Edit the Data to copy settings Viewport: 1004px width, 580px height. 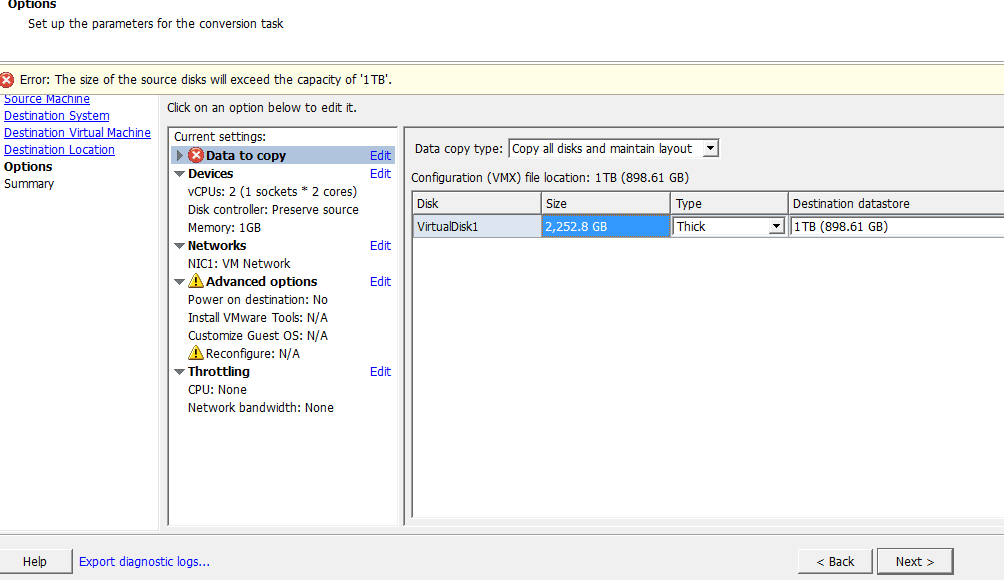pos(380,156)
